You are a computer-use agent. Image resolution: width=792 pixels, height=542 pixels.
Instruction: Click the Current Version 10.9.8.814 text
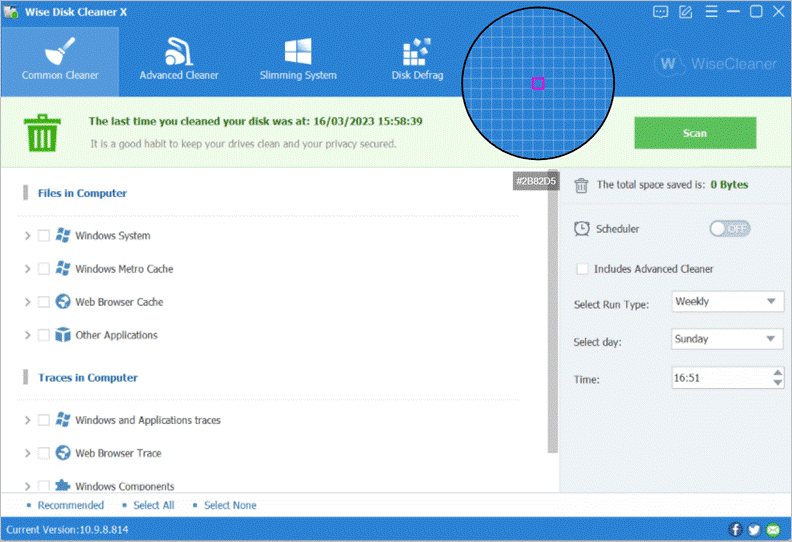pyautogui.click(x=67, y=529)
